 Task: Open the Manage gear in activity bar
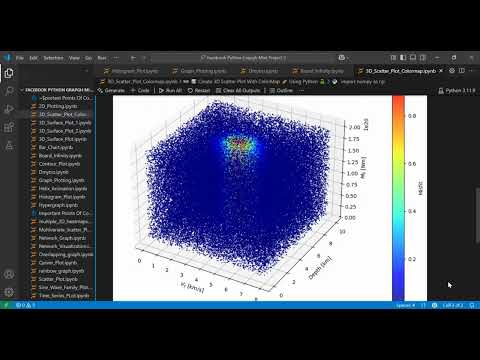point(9,292)
